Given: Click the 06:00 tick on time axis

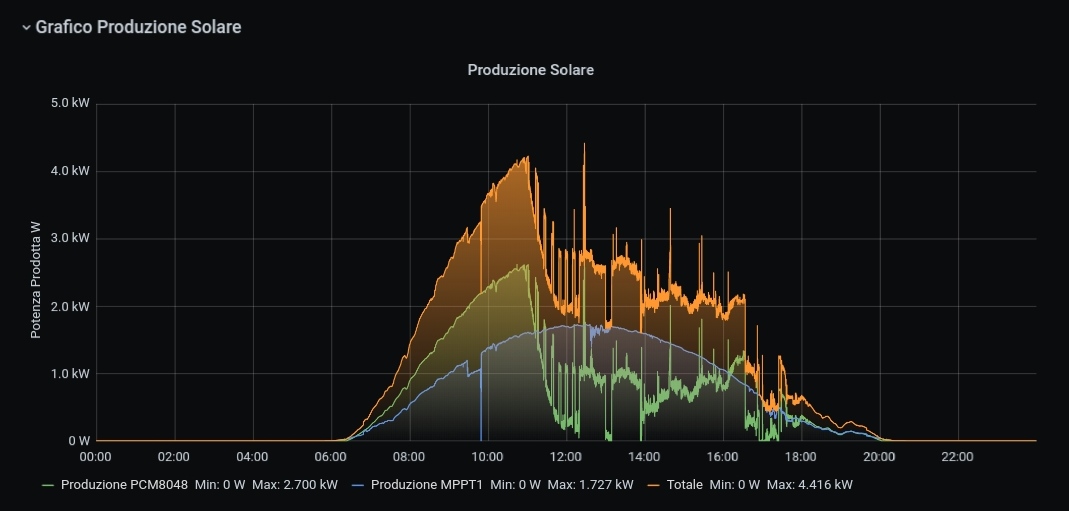Looking at the screenshot, I should coord(330,457).
